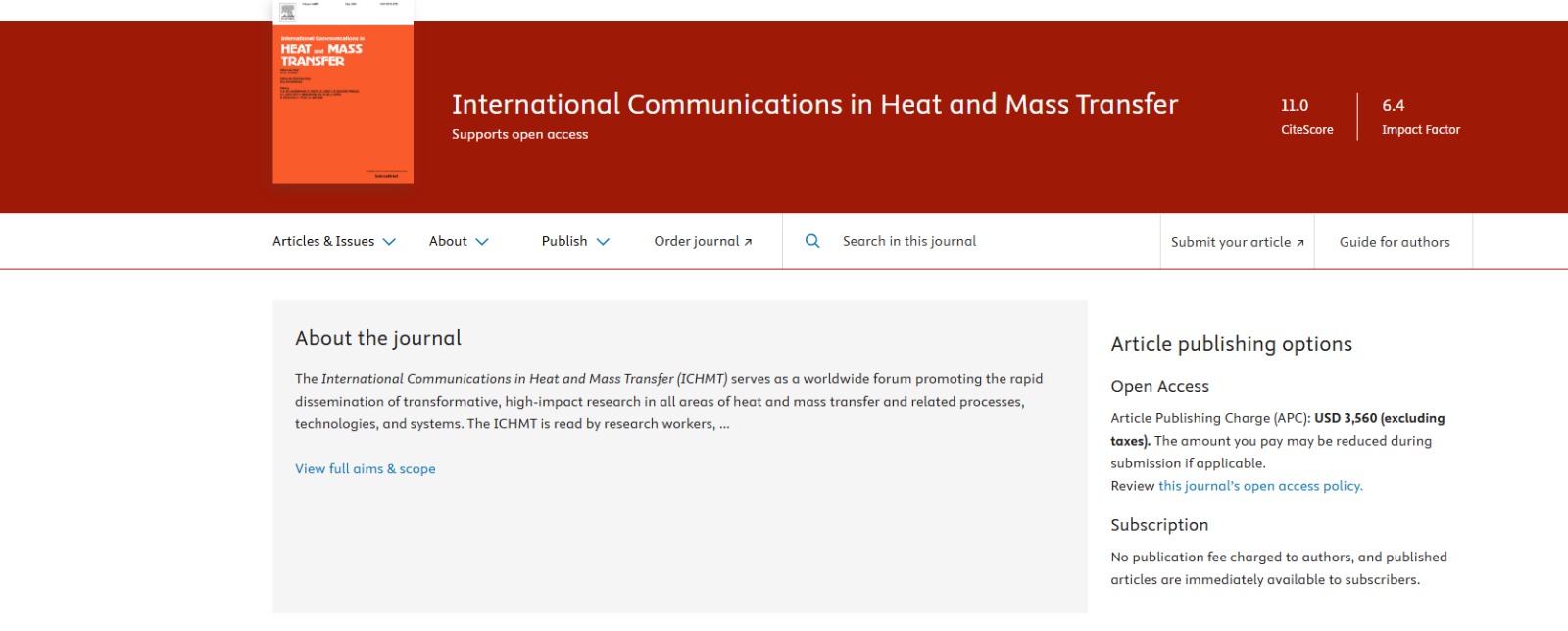Screen dimensions: 1568x631
Task: Click the journal title in the banner
Action: [814, 104]
